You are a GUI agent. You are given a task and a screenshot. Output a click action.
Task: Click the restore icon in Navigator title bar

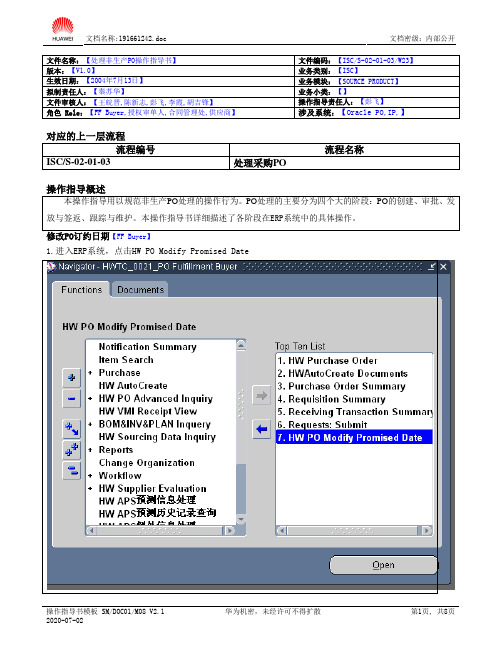pos(432,267)
